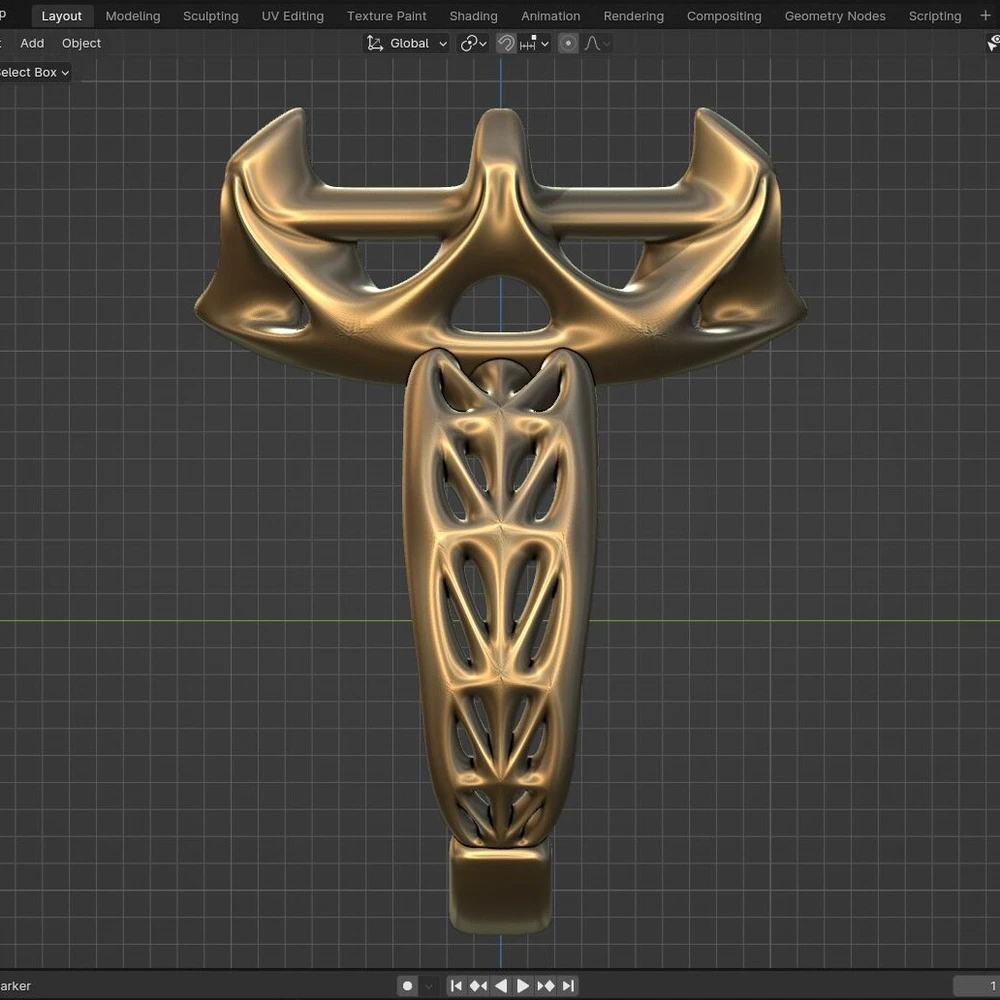Open the Object menu

(81, 43)
